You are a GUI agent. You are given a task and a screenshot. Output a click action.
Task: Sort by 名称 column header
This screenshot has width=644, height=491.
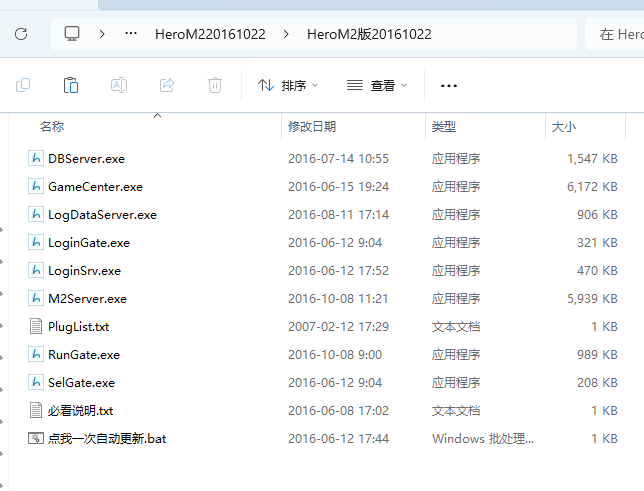click(x=52, y=127)
